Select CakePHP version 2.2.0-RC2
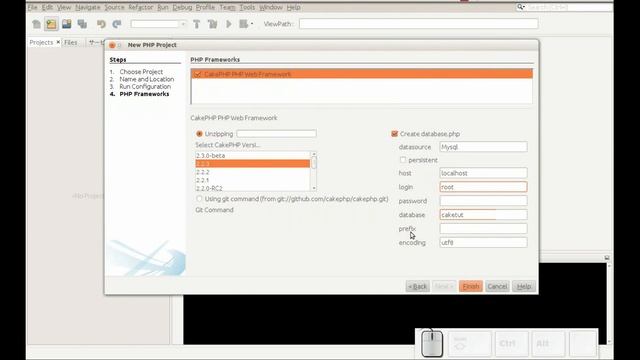This screenshot has height=360, width=640. [x=253, y=188]
